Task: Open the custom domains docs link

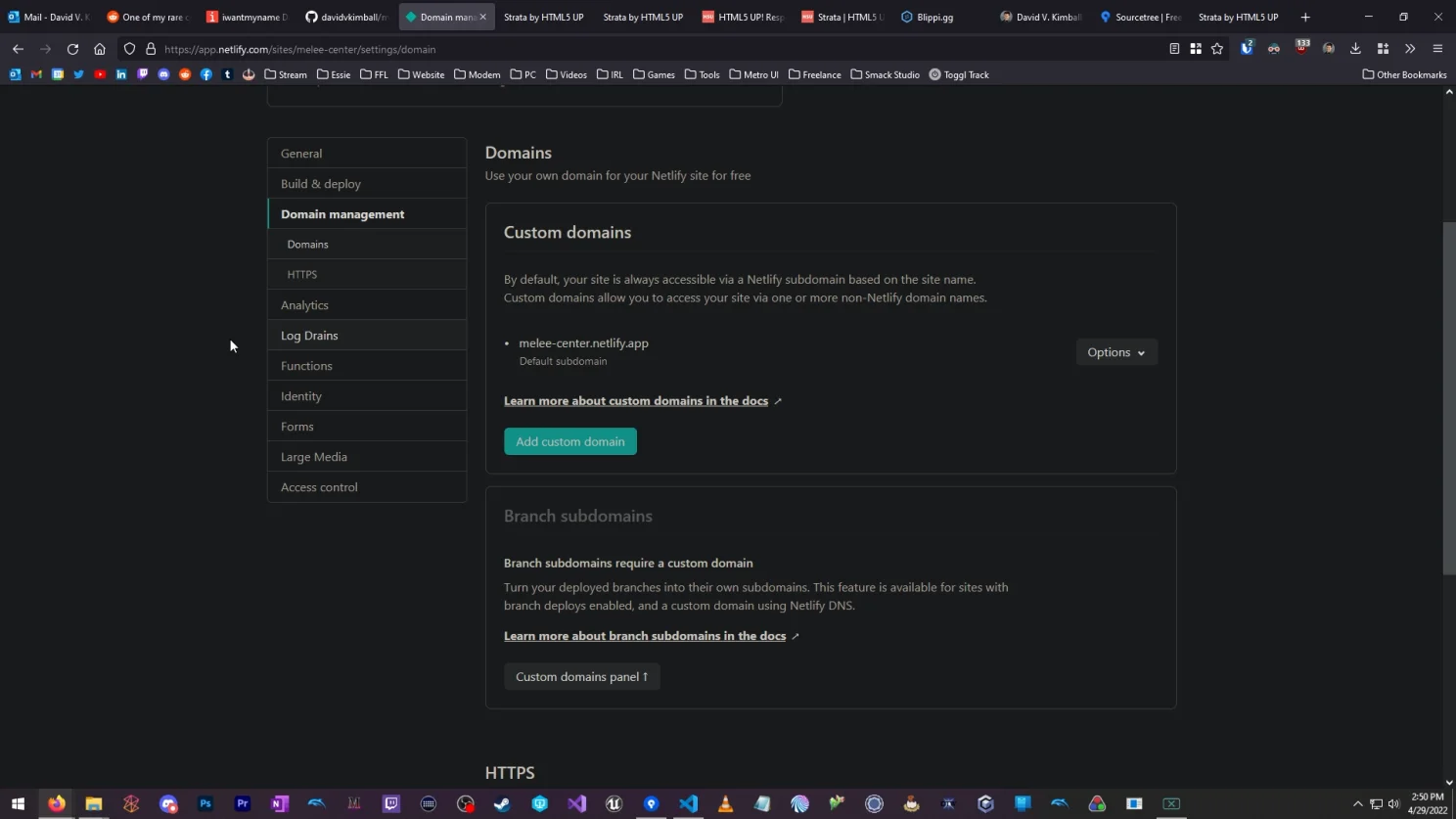Action: coord(635,400)
